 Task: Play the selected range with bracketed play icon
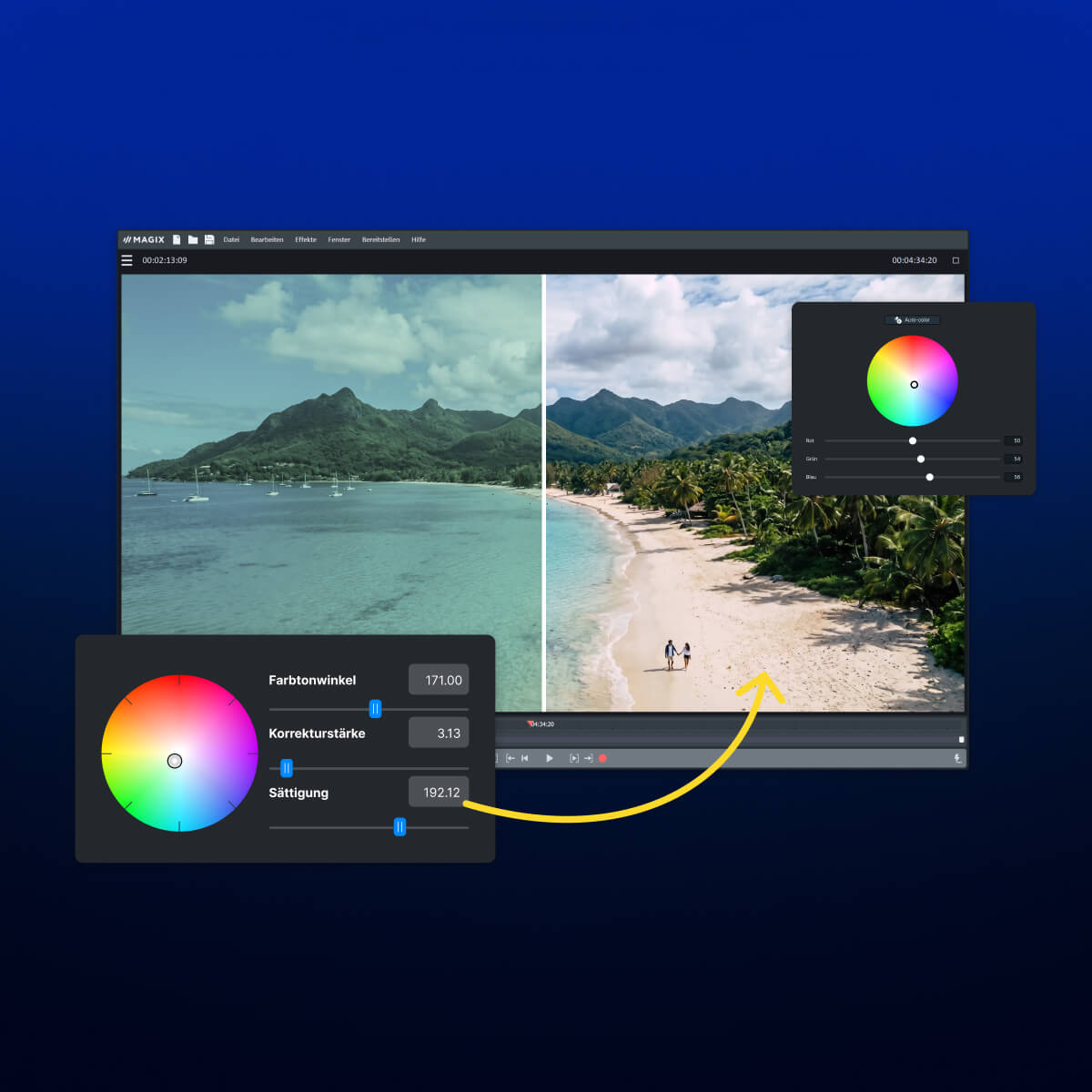pos(573,758)
